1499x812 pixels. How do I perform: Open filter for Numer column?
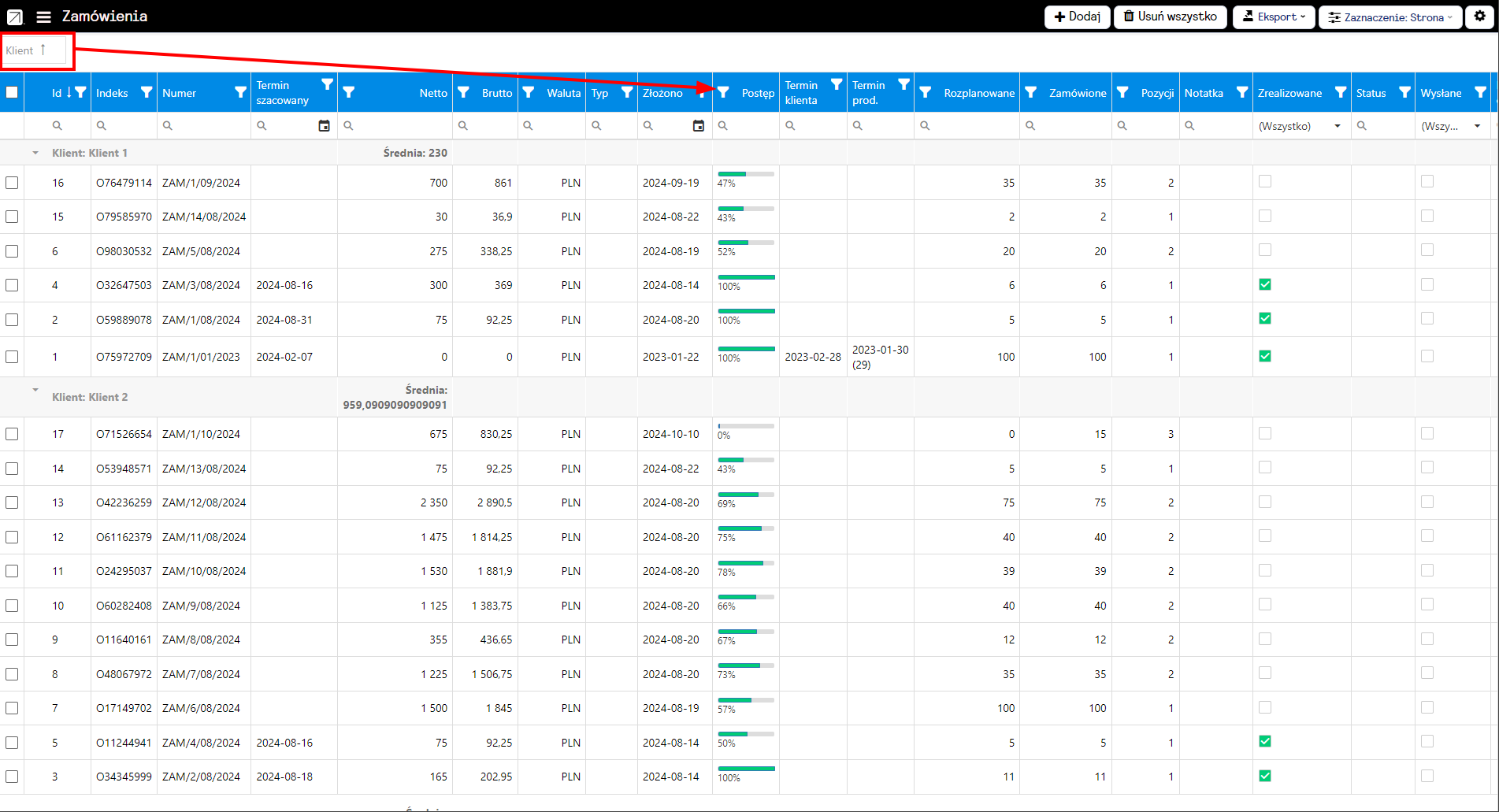click(x=240, y=92)
